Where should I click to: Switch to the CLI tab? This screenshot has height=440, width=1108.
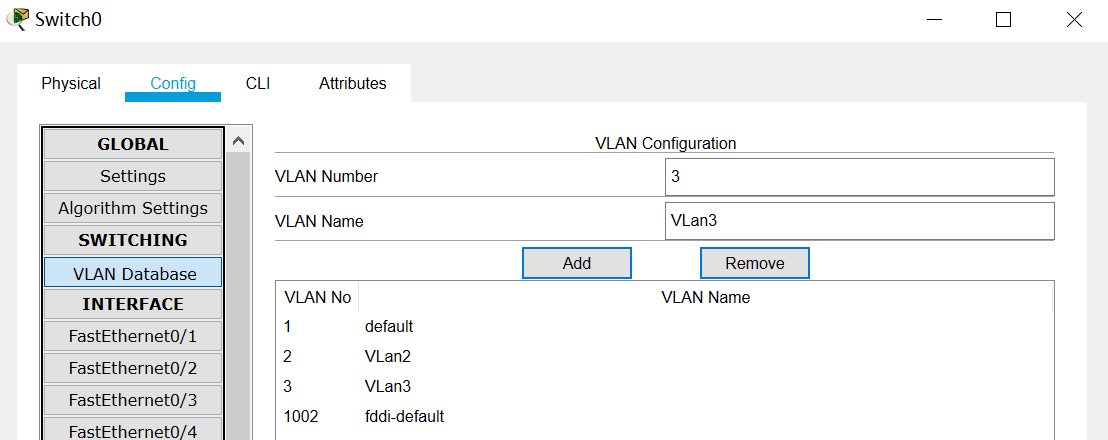(x=258, y=84)
